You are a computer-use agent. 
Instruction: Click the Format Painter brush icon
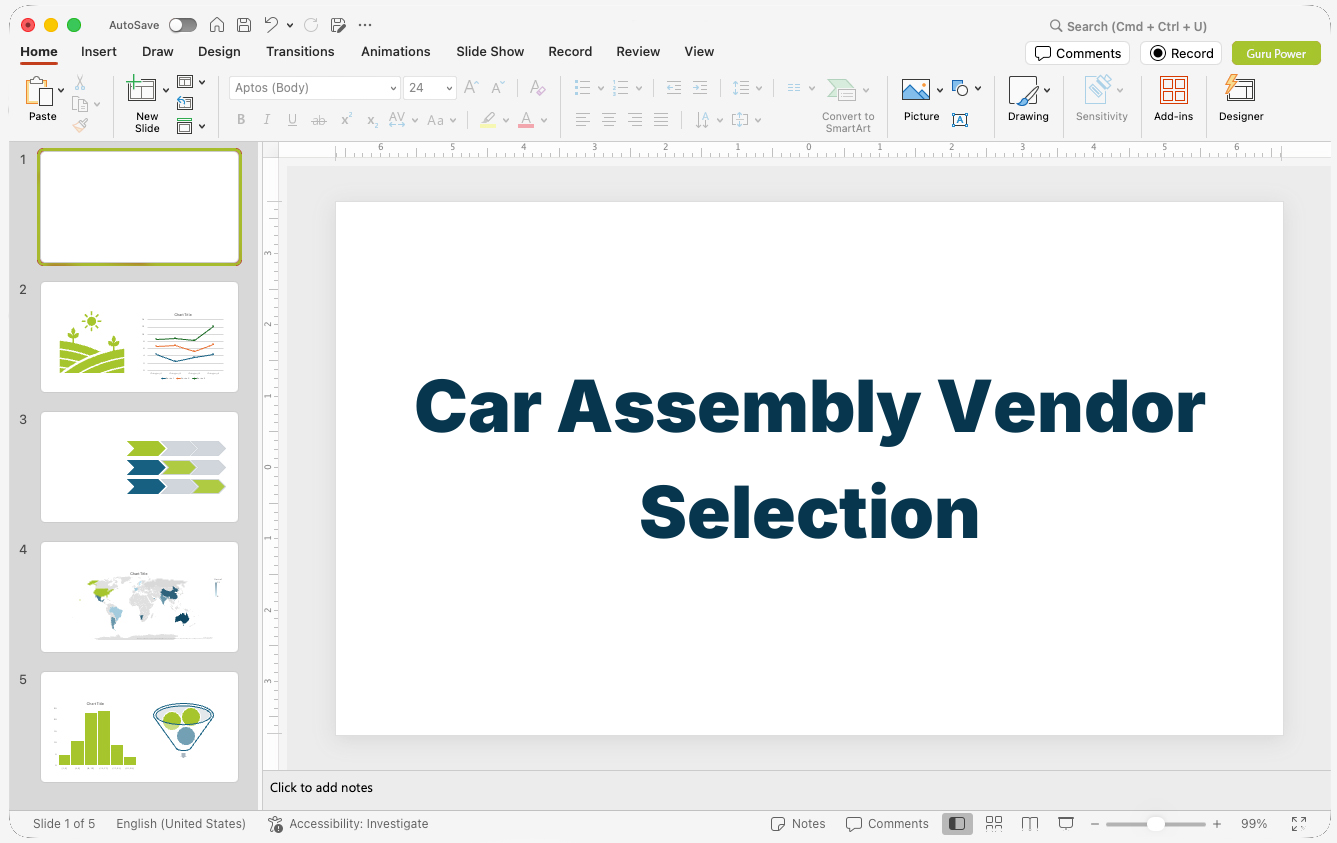80,125
